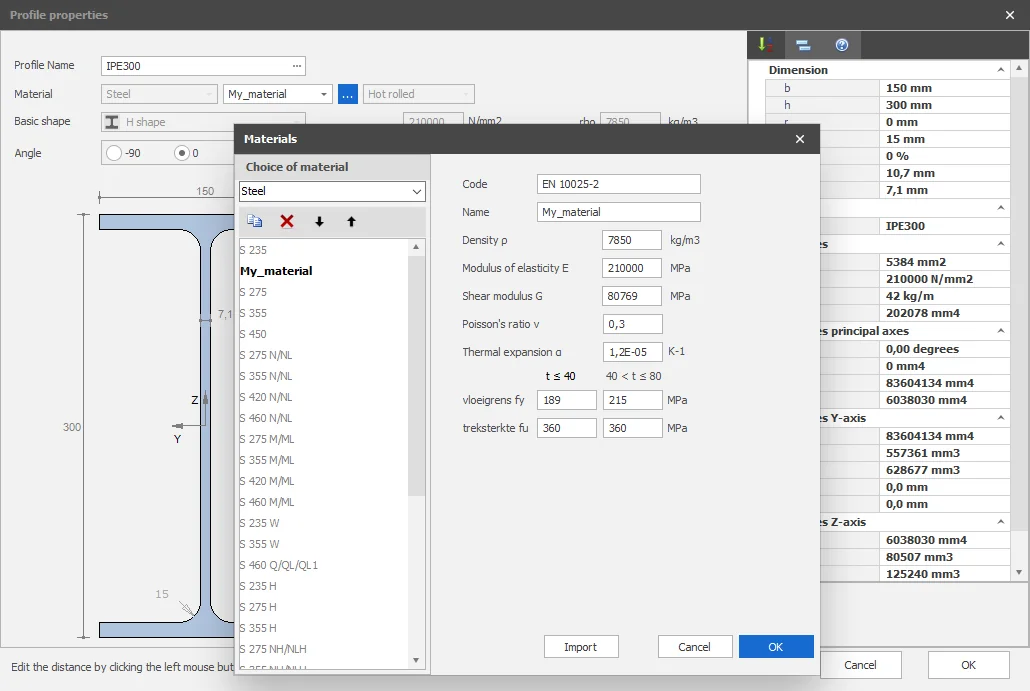The image size is (1030, 691).
Task: Click the Import button
Action: (581, 647)
